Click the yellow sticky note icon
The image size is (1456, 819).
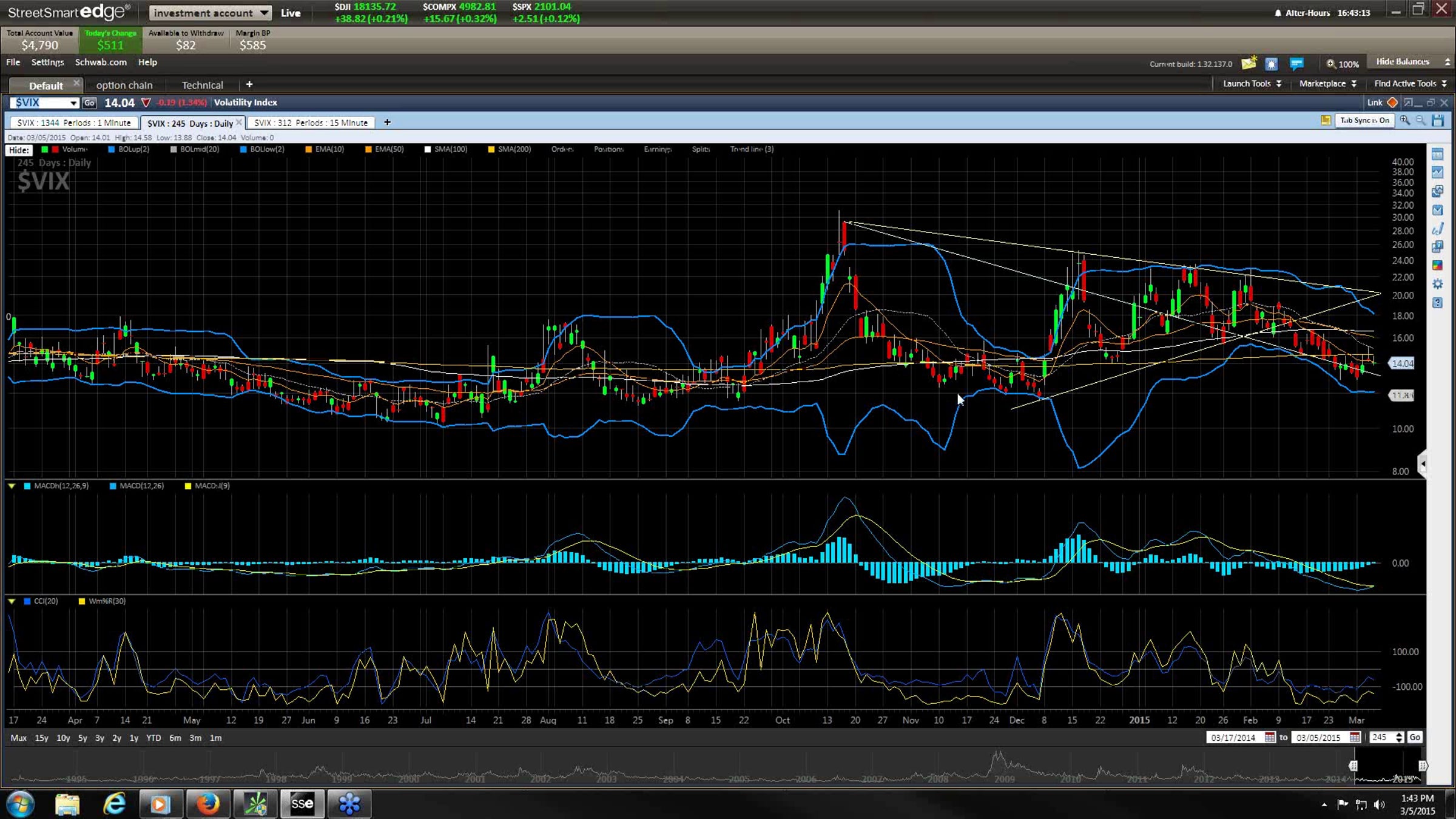pos(1326,121)
